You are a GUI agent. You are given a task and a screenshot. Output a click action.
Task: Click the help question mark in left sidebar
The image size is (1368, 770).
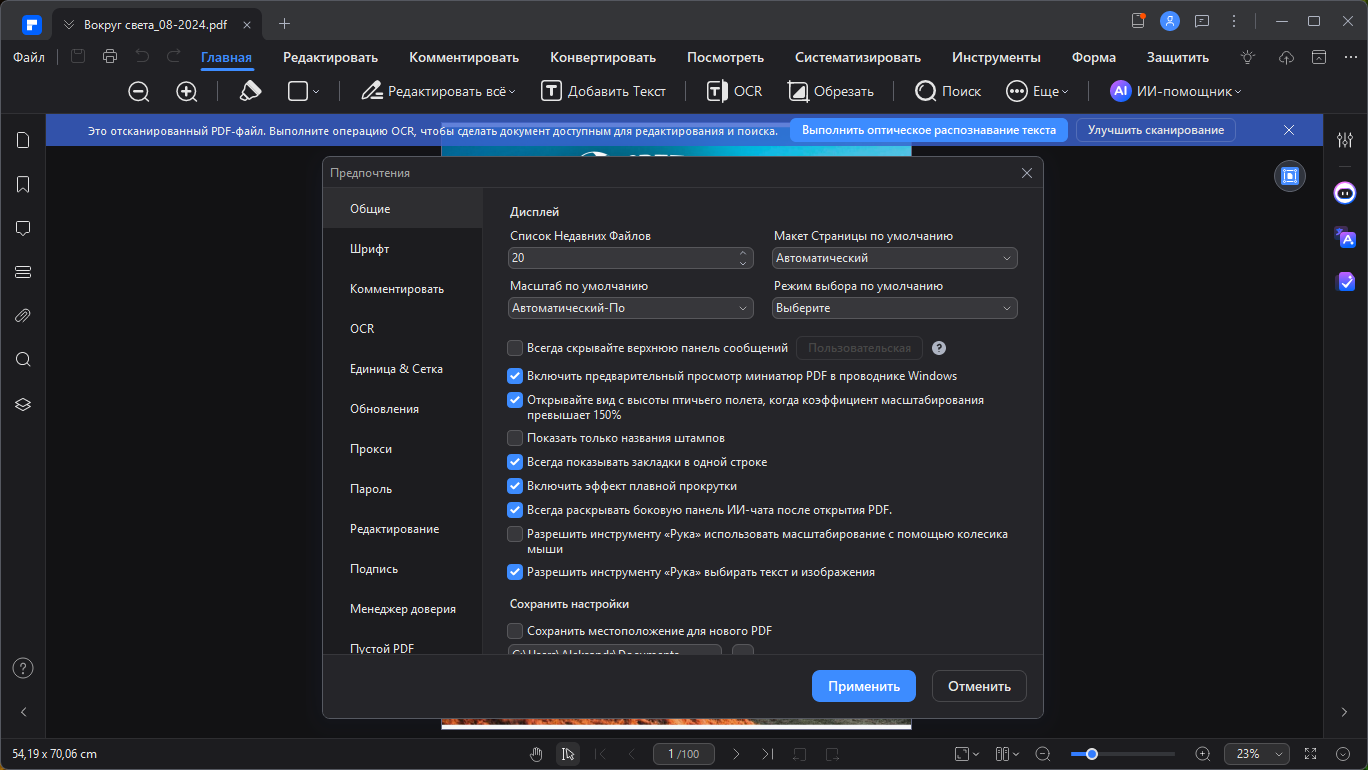click(x=23, y=668)
